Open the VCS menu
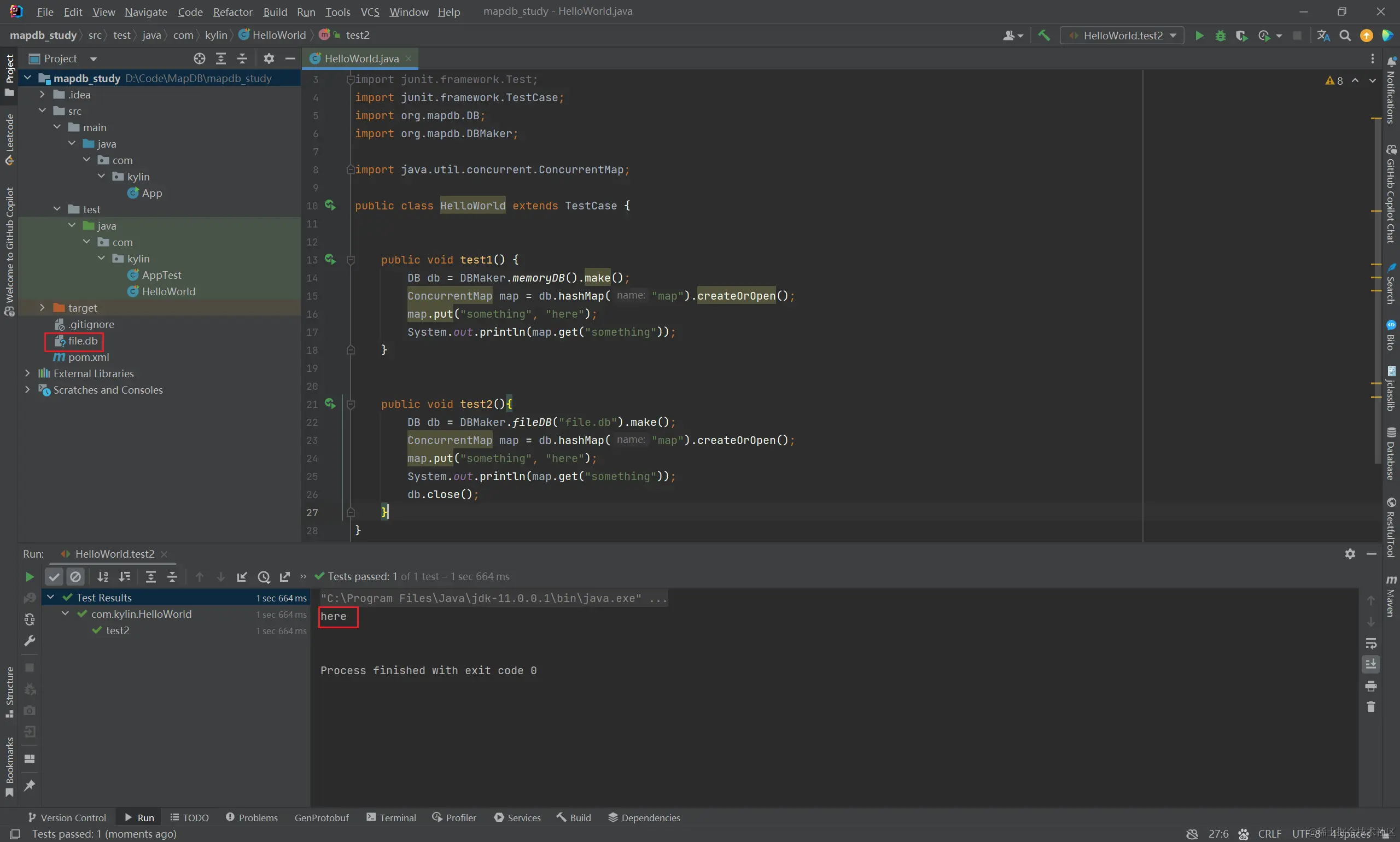Image resolution: width=1400 pixels, height=842 pixels. coord(370,12)
